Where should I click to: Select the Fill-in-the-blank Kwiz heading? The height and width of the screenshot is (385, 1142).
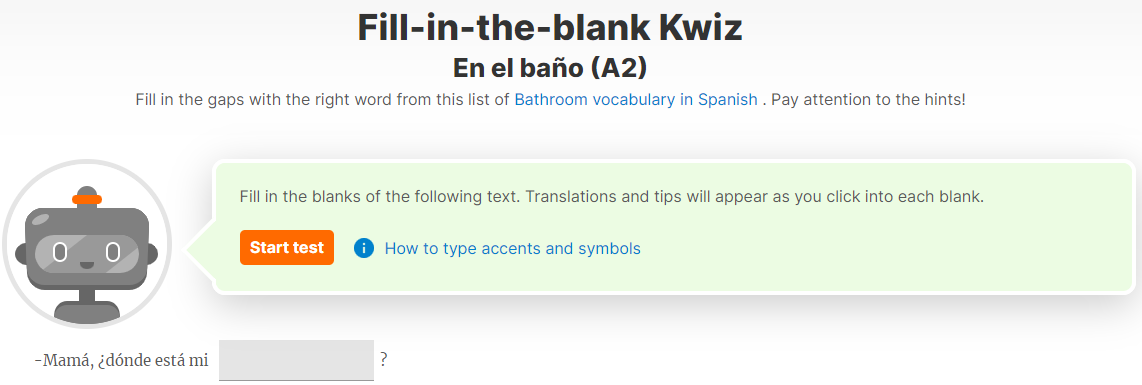[x=550, y=28]
